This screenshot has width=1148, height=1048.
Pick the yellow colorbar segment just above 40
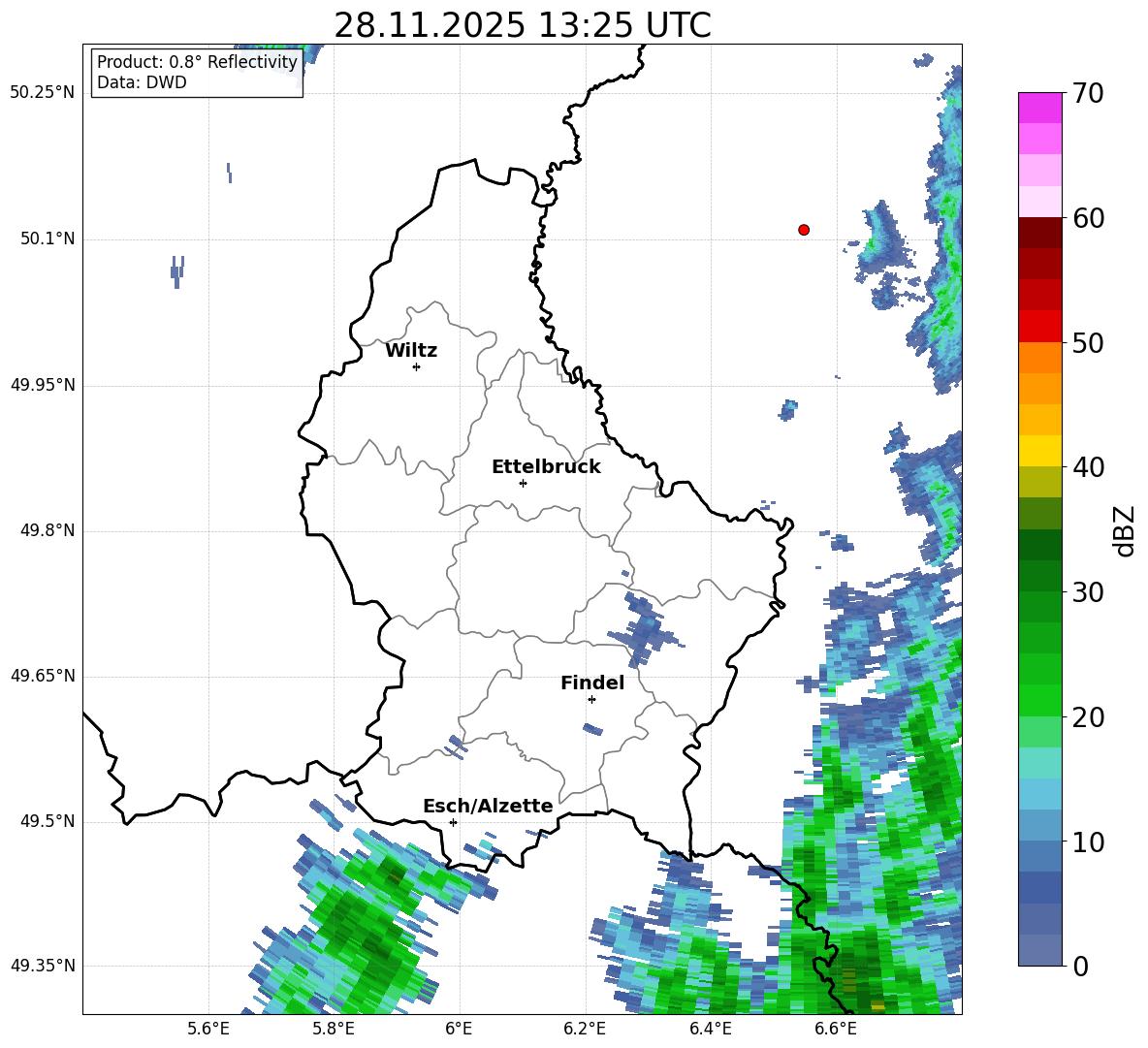[1039, 451]
